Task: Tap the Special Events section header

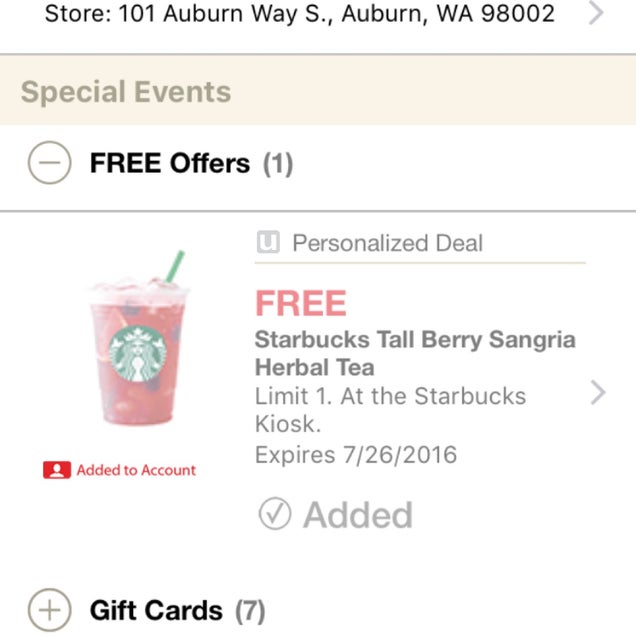Action: click(x=126, y=93)
